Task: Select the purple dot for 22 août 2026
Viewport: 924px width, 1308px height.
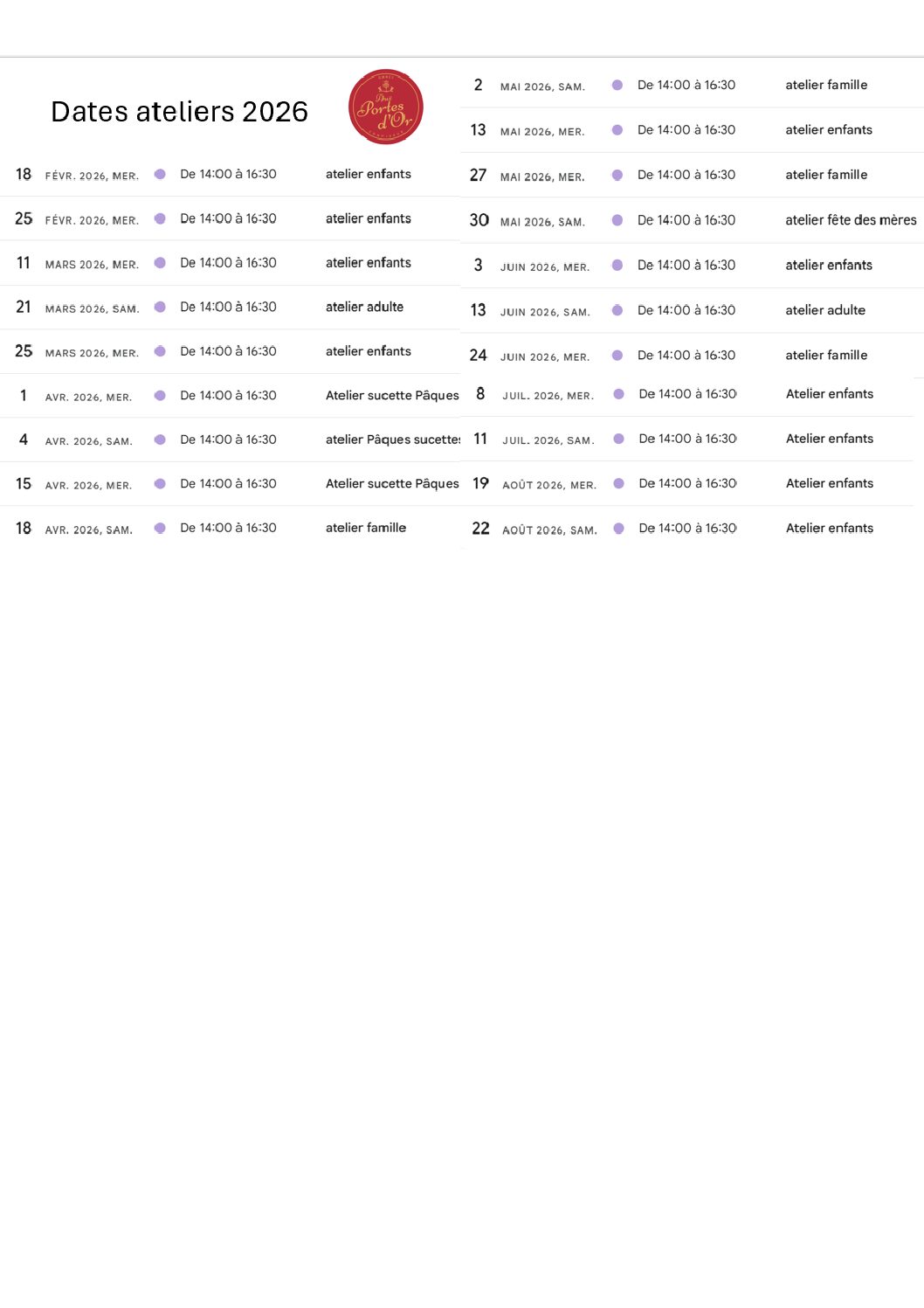Action: coord(618,528)
